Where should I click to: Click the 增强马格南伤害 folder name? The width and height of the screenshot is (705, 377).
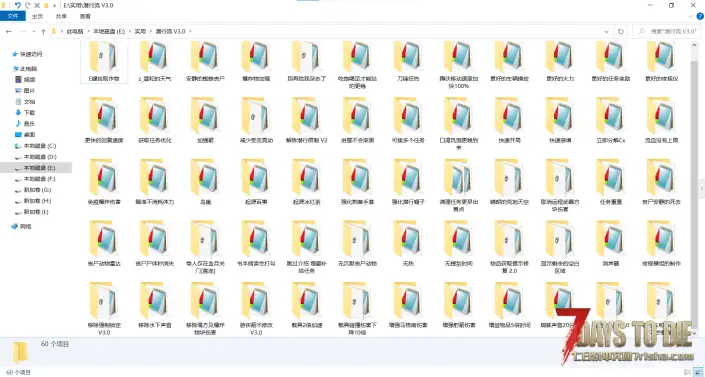[x=408, y=325]
